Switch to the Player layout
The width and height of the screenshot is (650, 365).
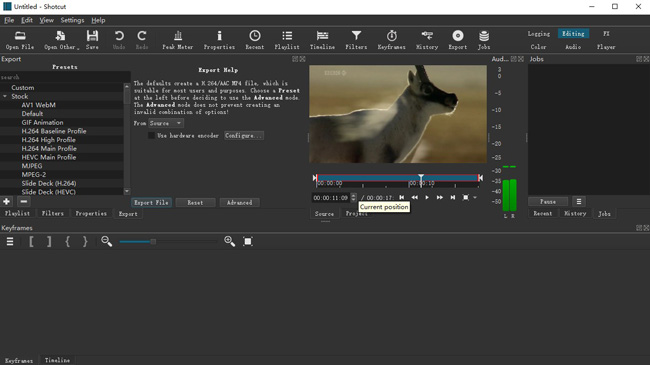click(x=606, y=47)
